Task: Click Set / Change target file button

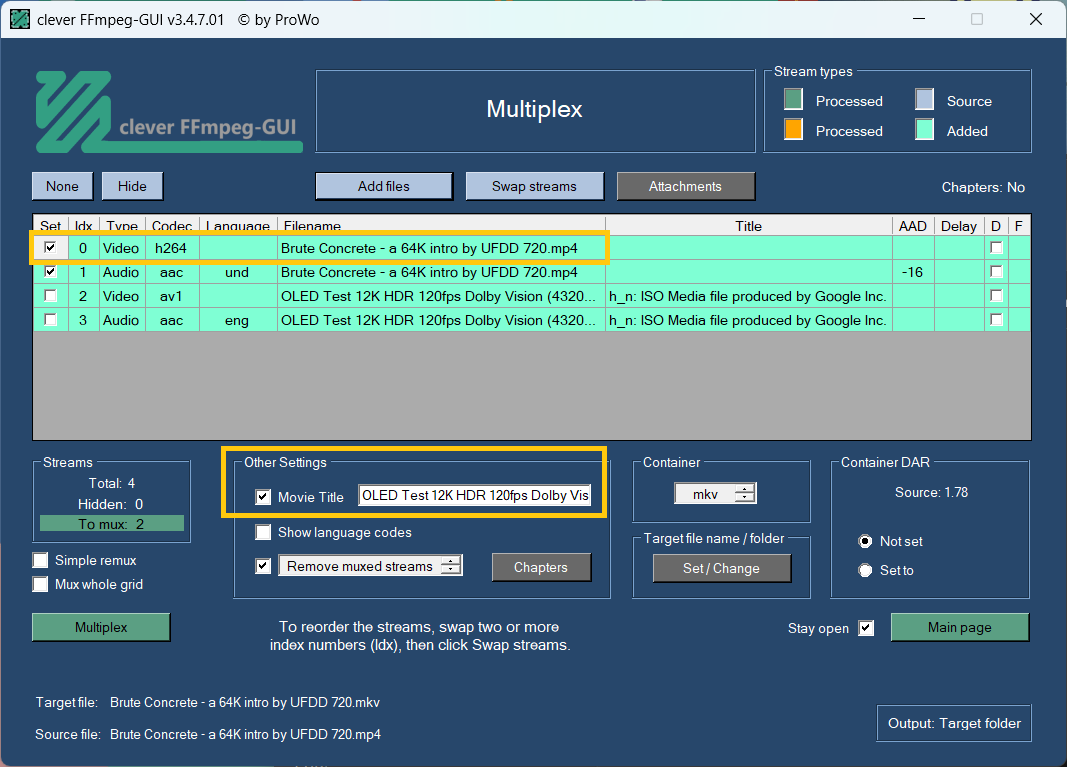Action: (721, 568)
